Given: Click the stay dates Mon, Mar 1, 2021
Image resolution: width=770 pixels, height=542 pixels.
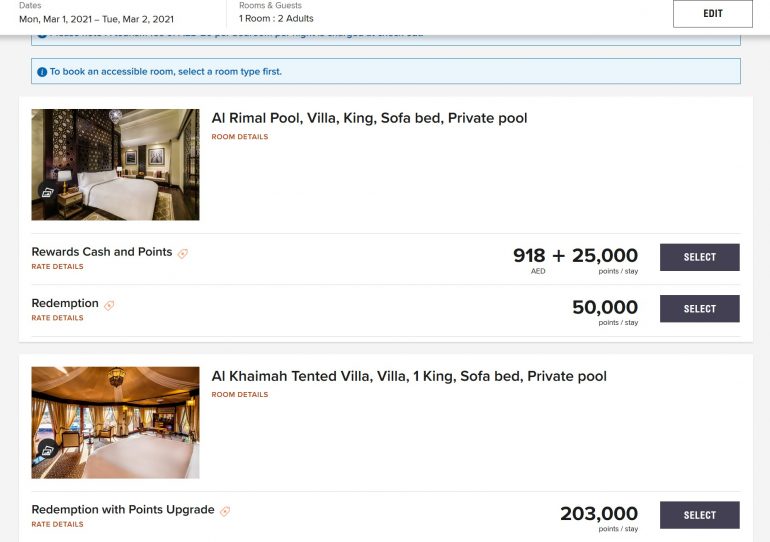Looking at the screenshot, I should pyautogui.click(x=96, y=19).
